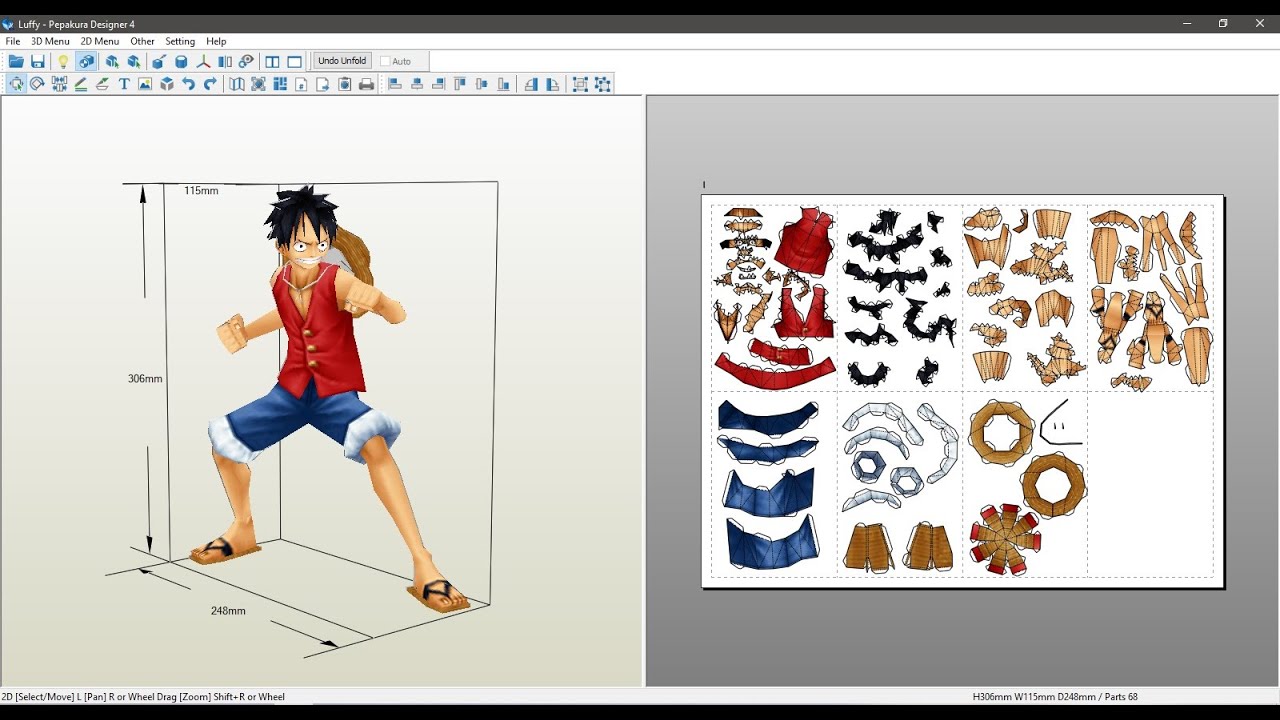
Task: Select the pencil Edit Flaps tool
Action: pos(81,84)
